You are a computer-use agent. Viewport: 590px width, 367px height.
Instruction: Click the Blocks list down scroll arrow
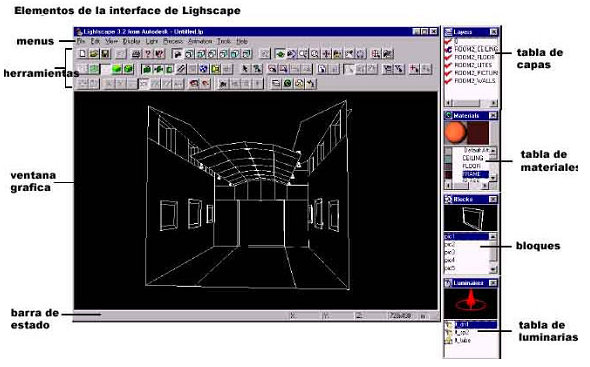click(493, 269)
